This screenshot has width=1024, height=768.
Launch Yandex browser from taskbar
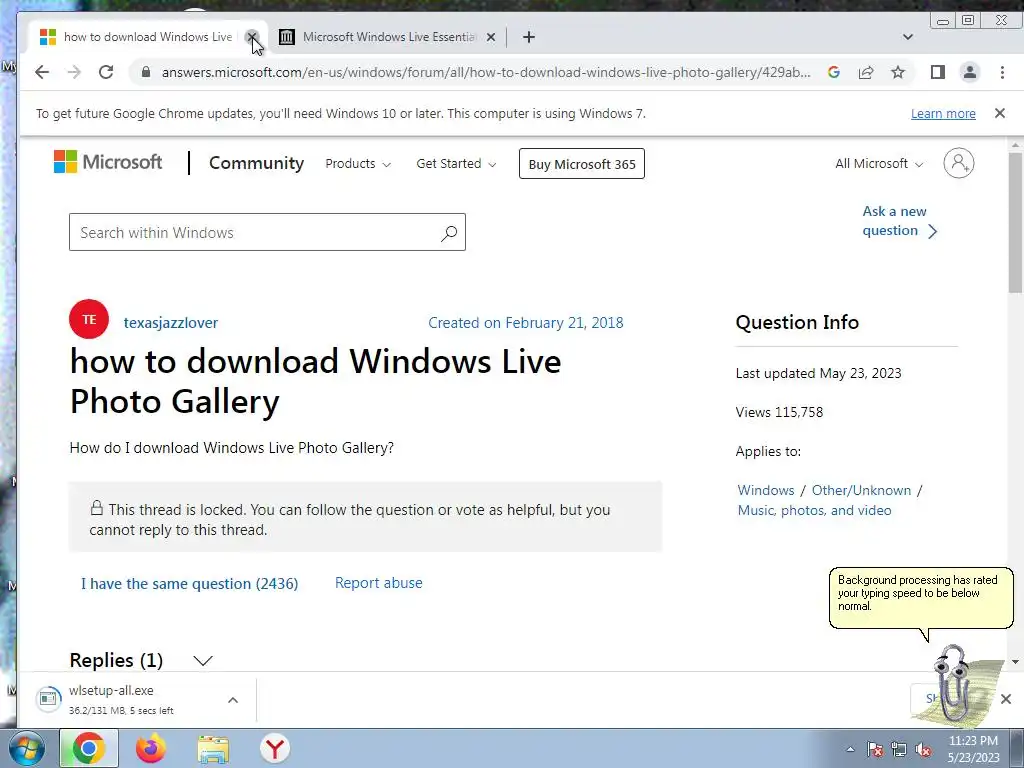coord(275,749)
